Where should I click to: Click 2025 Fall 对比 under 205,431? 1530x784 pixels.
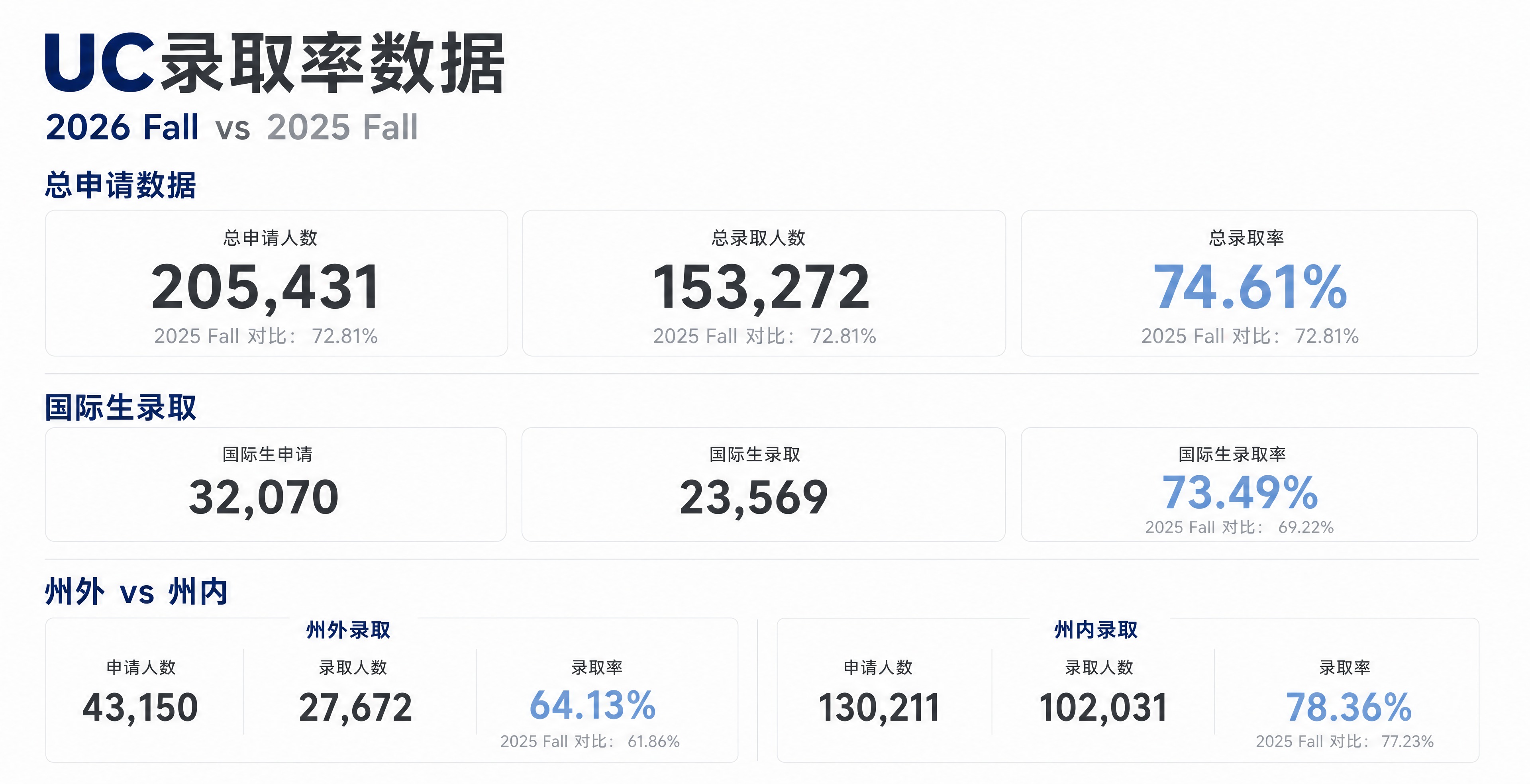point(265,336)
